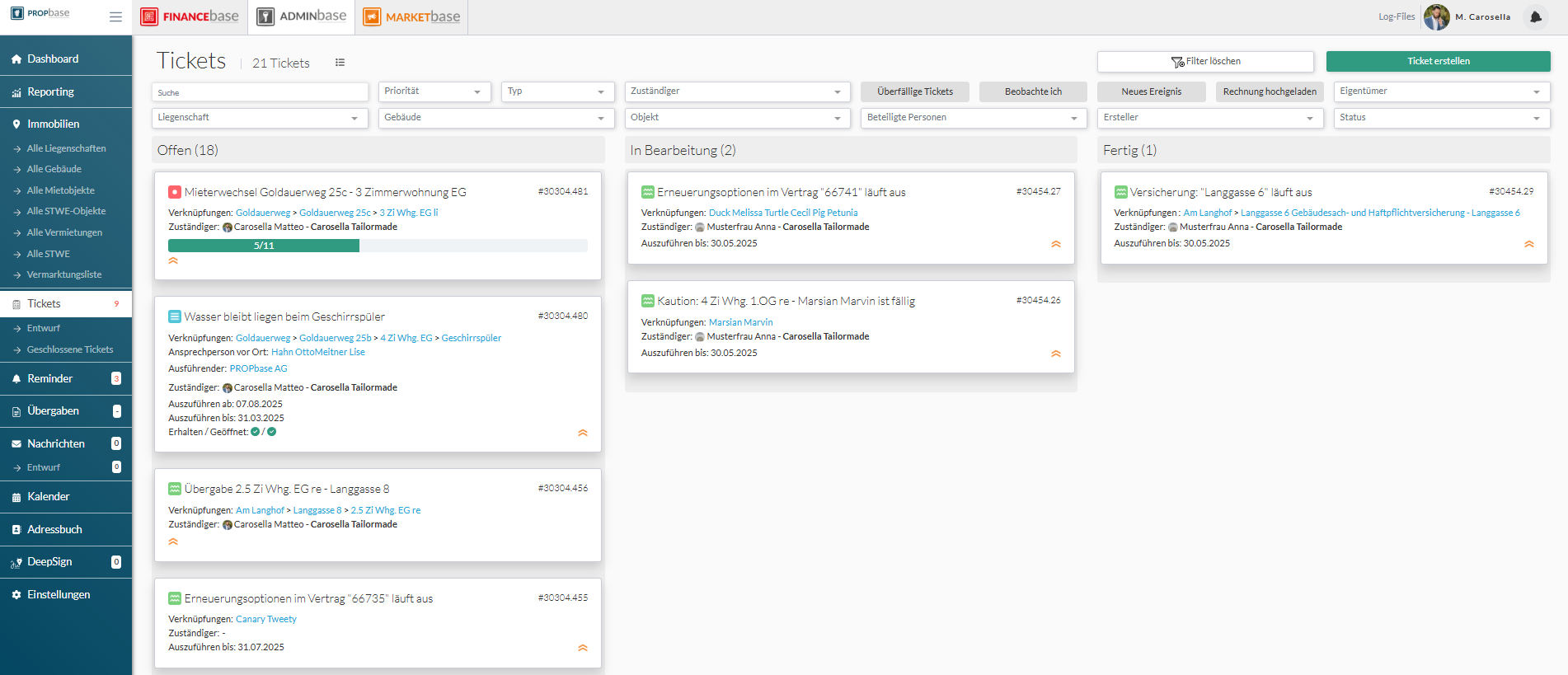Toggle the Überfällige Tickets filter
1568x675 pixels.
pyautogui.click(x=914, y=91)
